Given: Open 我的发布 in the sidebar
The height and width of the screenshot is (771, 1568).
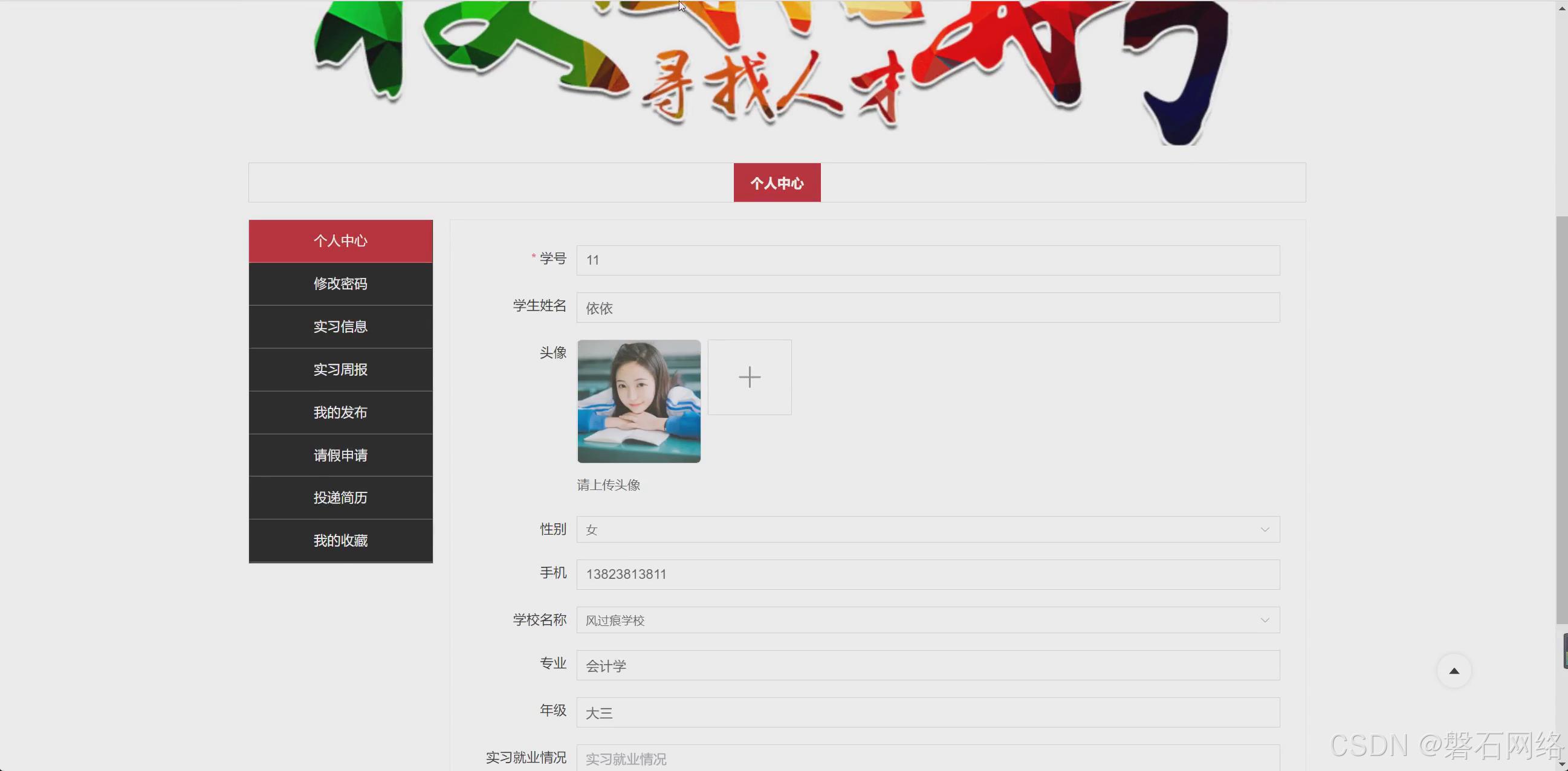Looking at the screenshot, I should tap(340, 412).
